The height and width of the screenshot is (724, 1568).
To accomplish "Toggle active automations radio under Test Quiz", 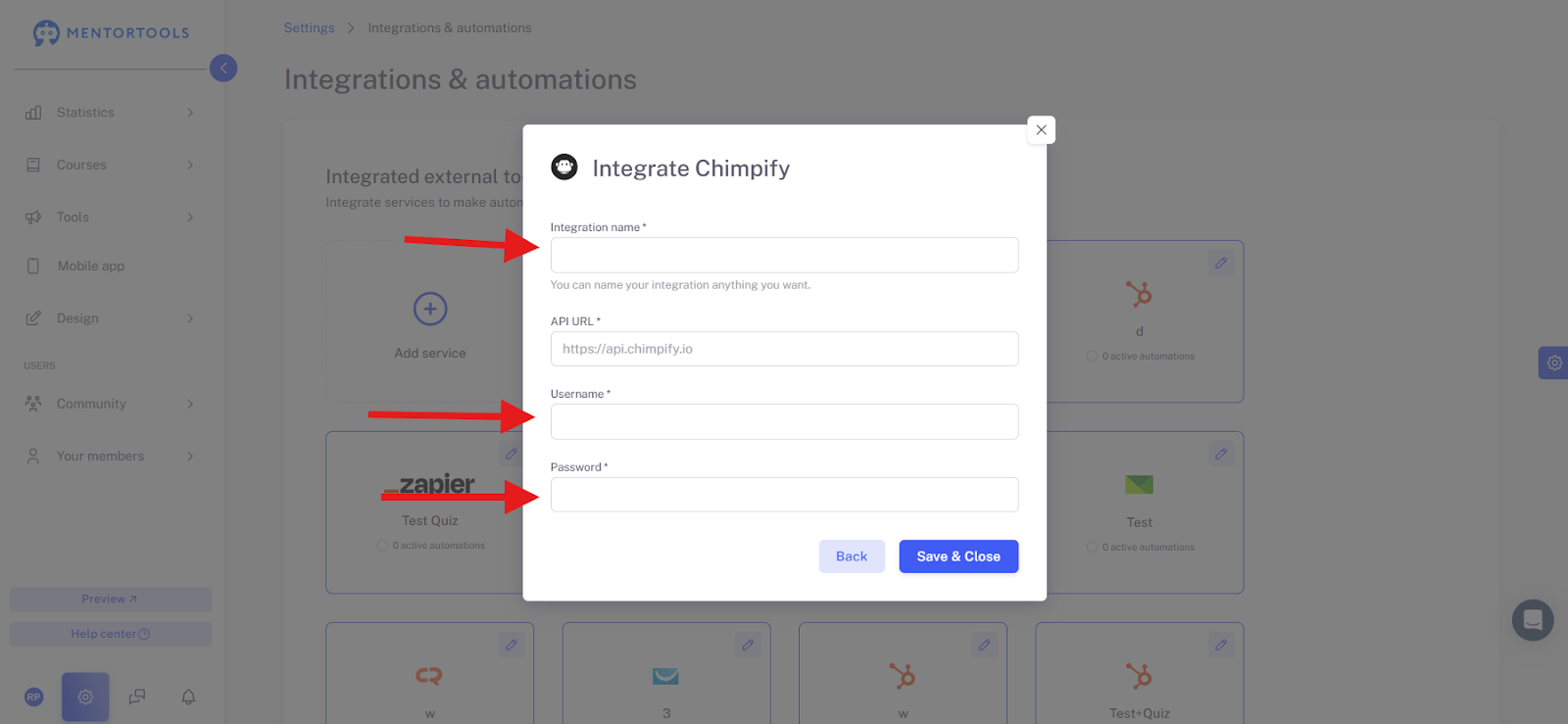I will tap(382, 546).
